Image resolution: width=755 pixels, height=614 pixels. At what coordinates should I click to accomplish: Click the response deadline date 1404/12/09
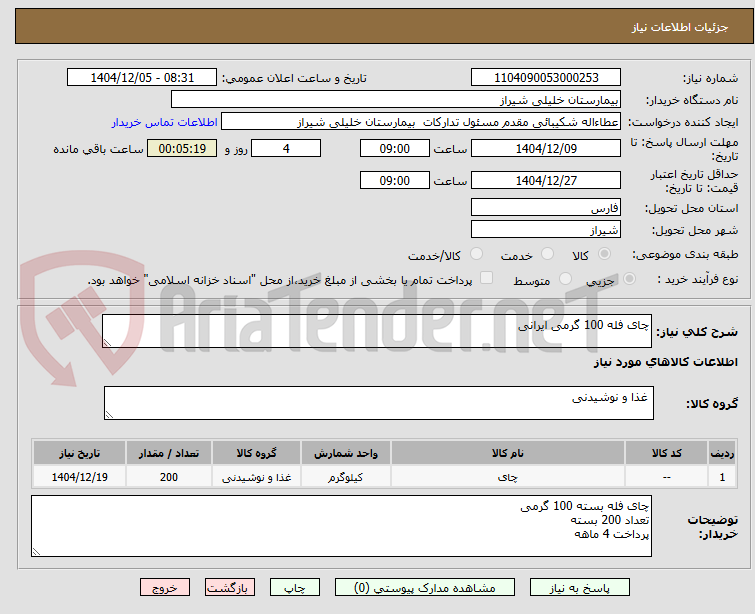tap(546, 148)
